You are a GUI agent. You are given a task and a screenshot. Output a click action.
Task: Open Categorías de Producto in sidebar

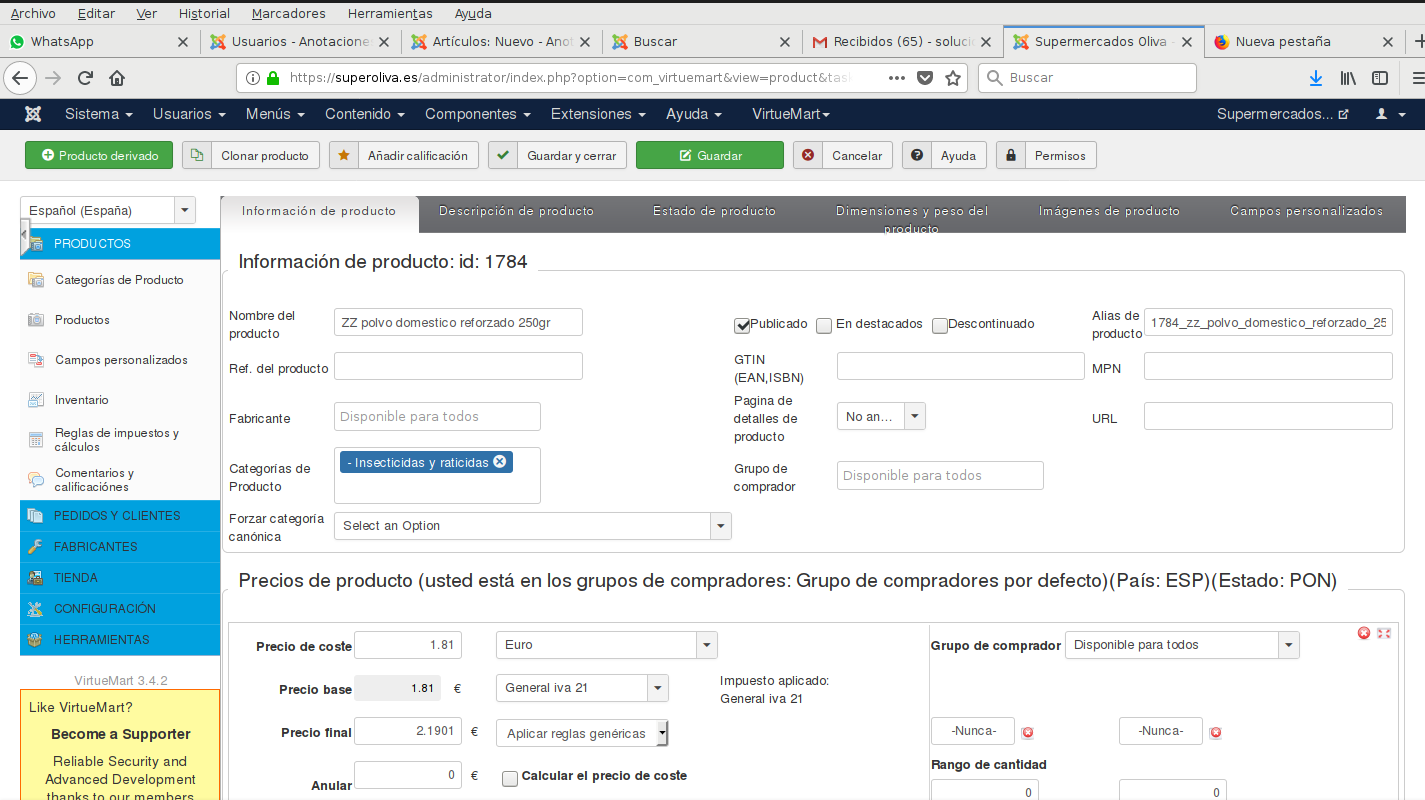point(119,280)
